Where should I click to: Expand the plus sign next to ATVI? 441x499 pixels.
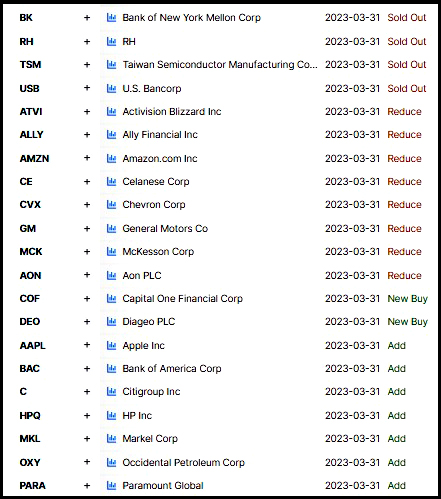click(x=87, y=111)
